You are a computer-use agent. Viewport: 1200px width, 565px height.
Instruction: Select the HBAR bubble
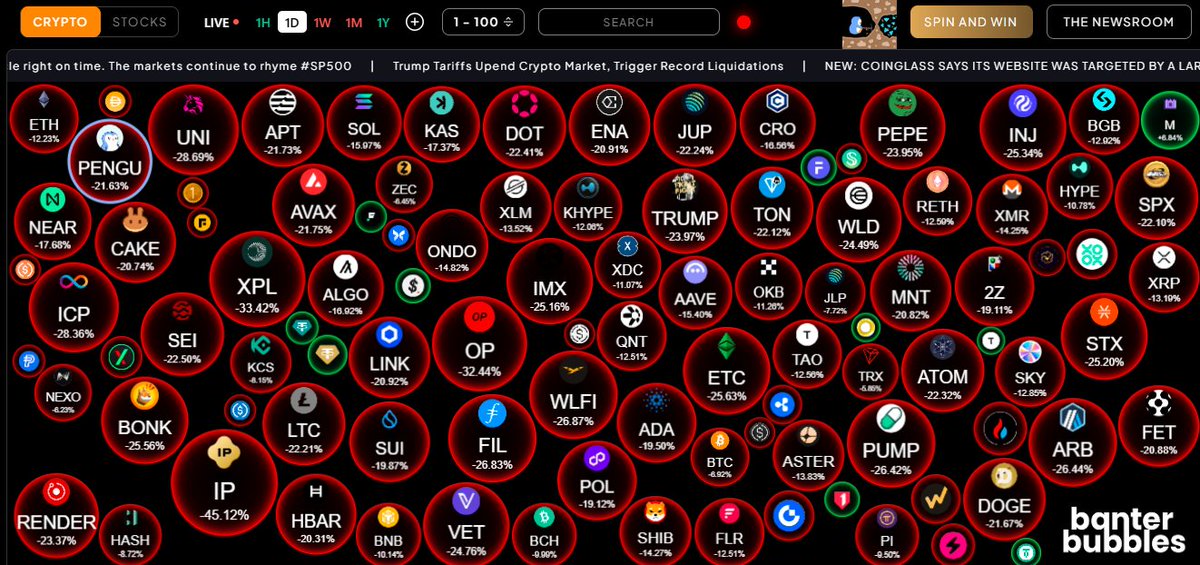[316, 516]
